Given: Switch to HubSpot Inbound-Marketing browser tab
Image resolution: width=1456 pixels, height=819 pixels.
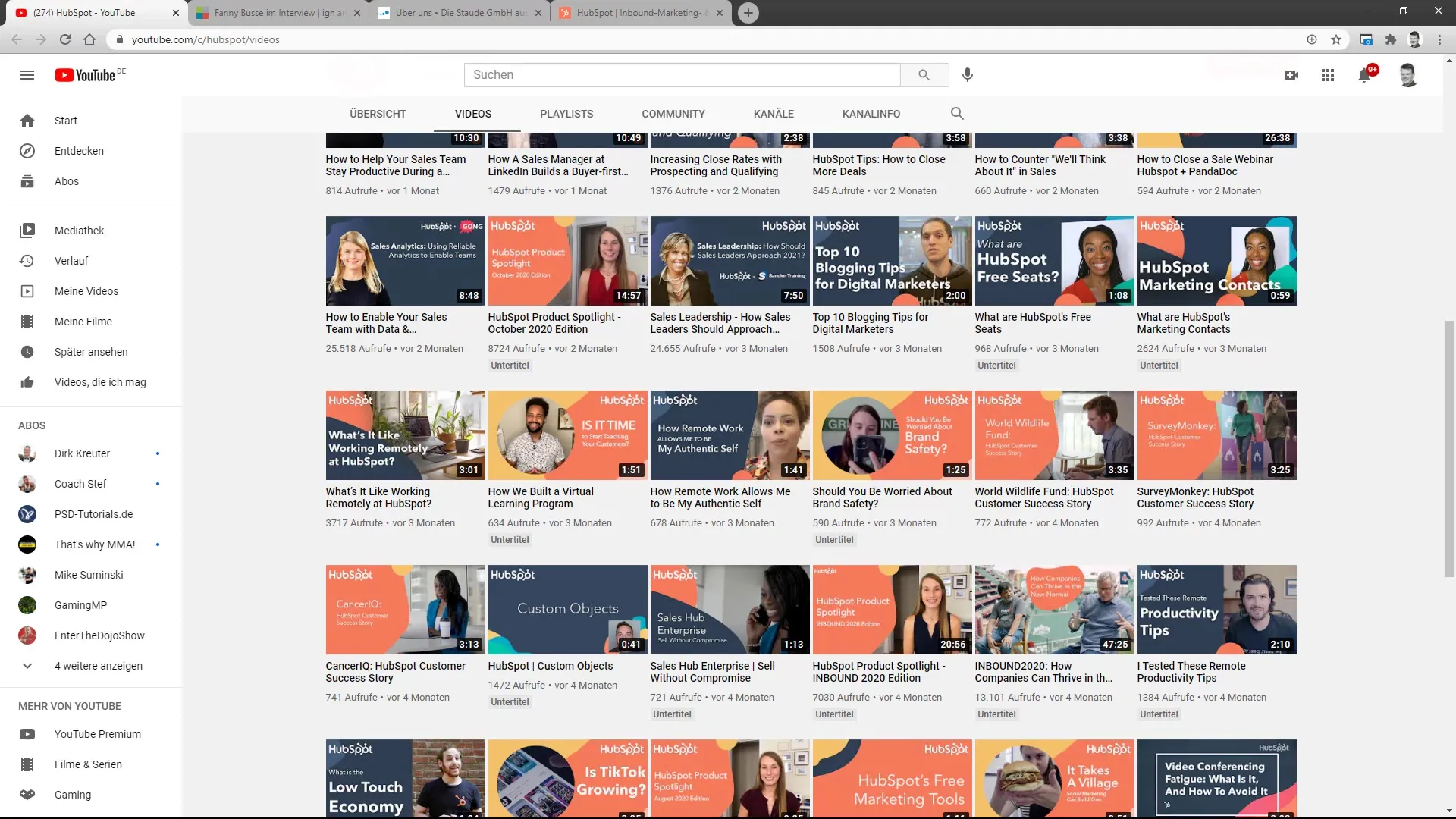Looking at the screenshot, I should click(x=642, y=13).
